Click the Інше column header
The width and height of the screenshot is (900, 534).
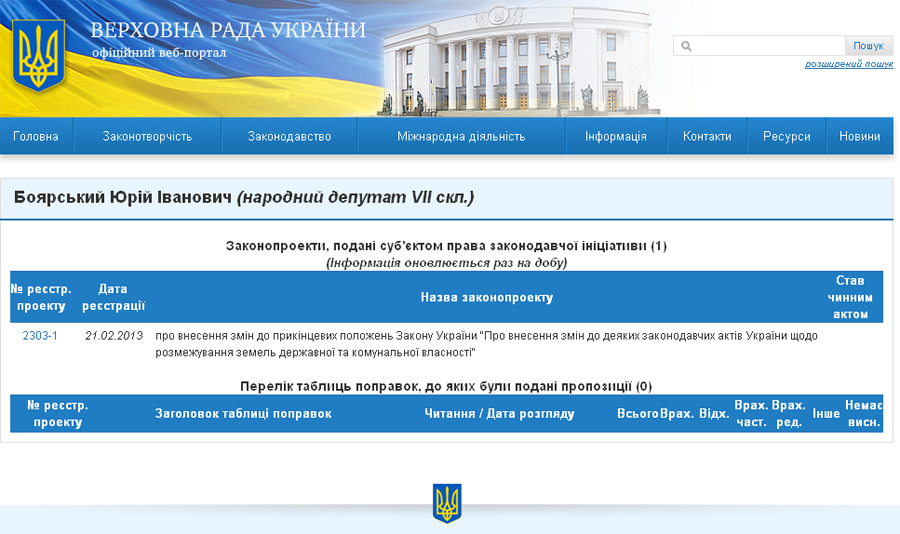pyautogui.click(x=826, y=413)
